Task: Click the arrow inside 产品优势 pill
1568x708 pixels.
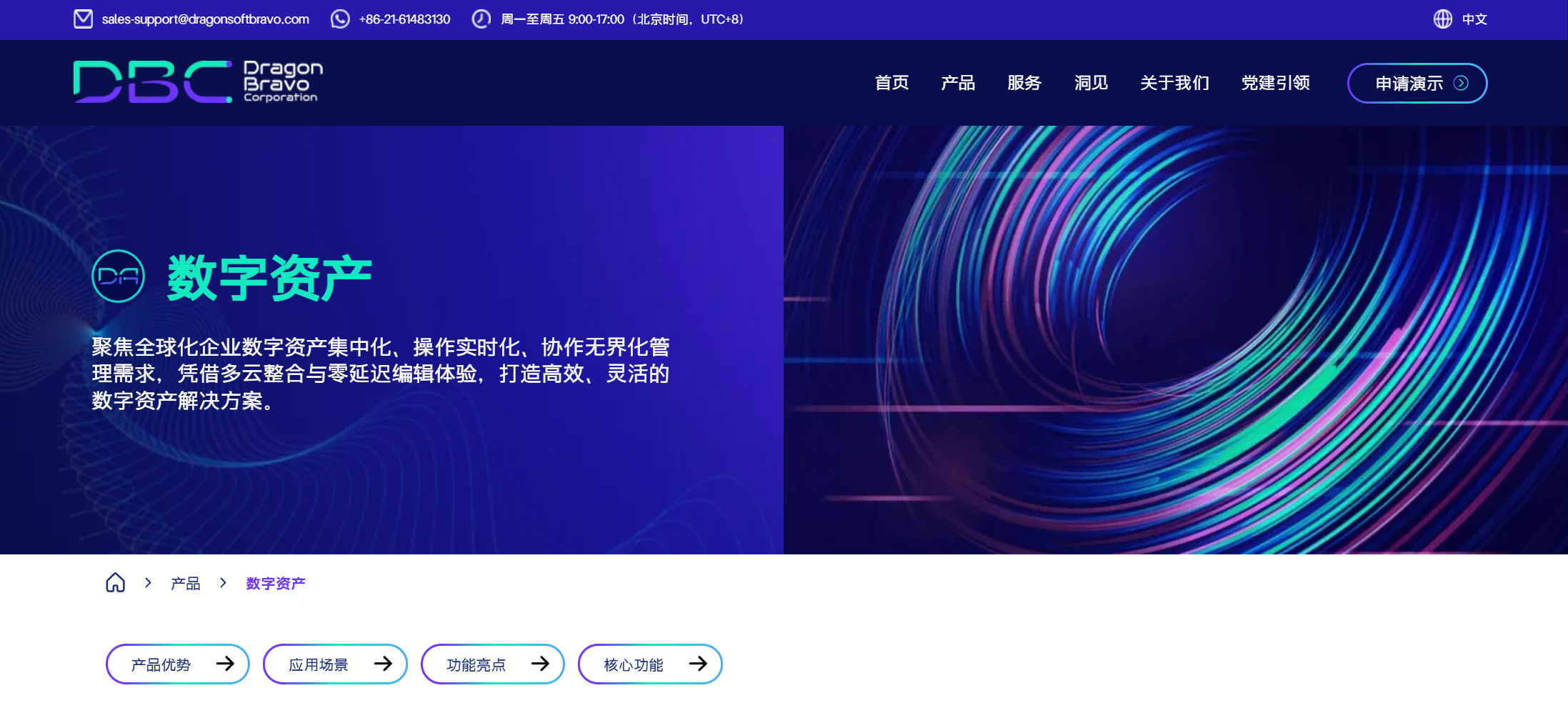Action: pos(226,664)
